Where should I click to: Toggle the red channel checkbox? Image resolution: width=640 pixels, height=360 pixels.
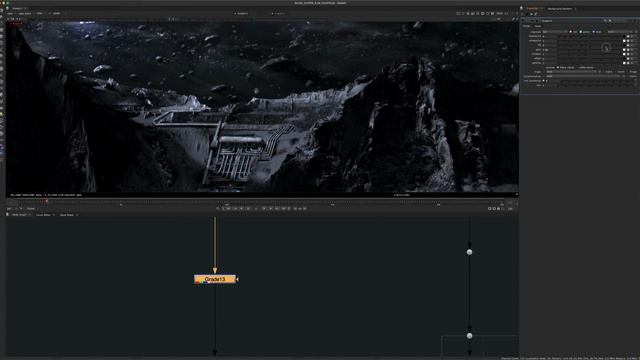pyautogui.click(x=571, y=32)
